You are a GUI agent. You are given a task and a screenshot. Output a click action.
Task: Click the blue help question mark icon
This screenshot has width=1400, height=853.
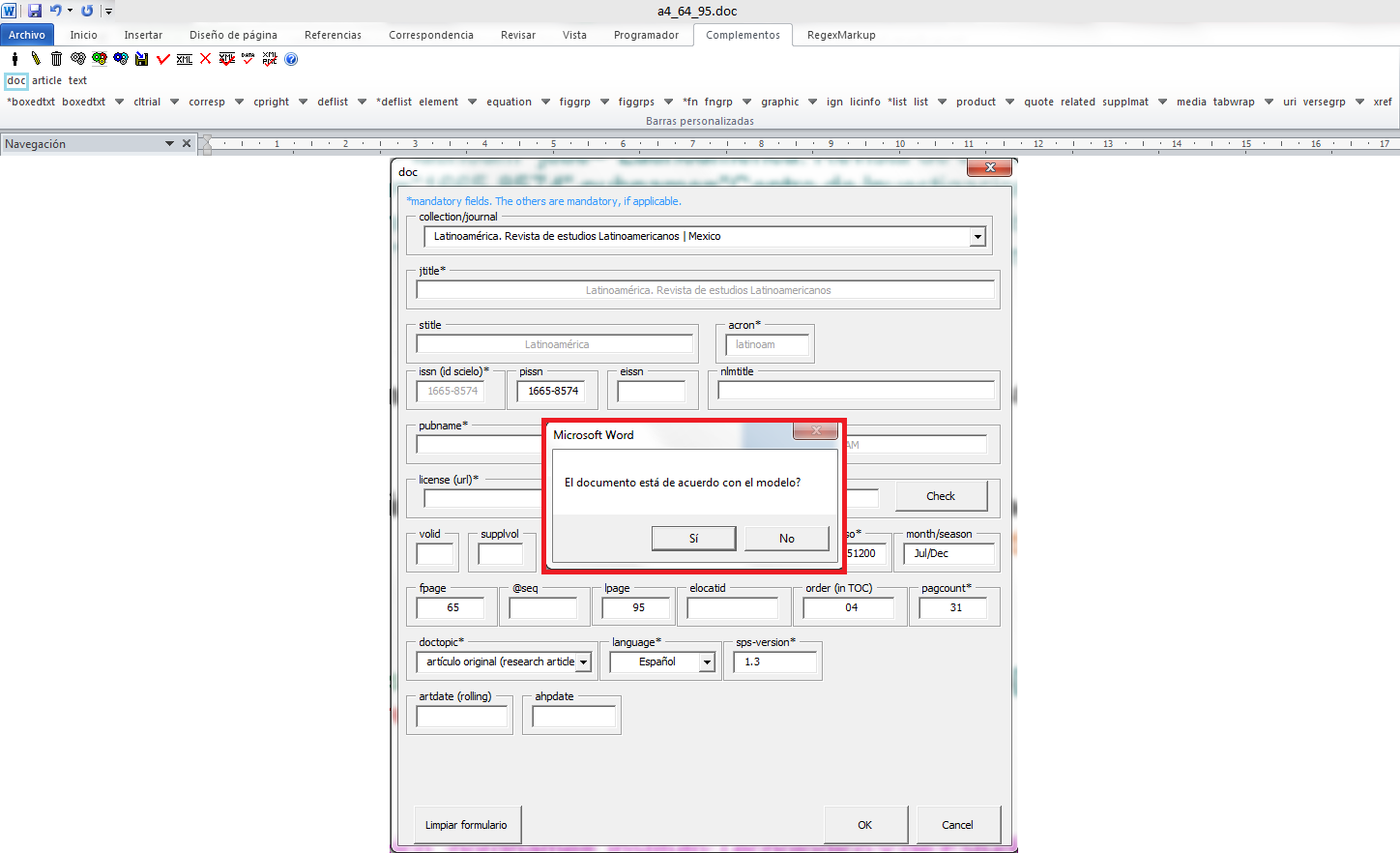point(291,59)
